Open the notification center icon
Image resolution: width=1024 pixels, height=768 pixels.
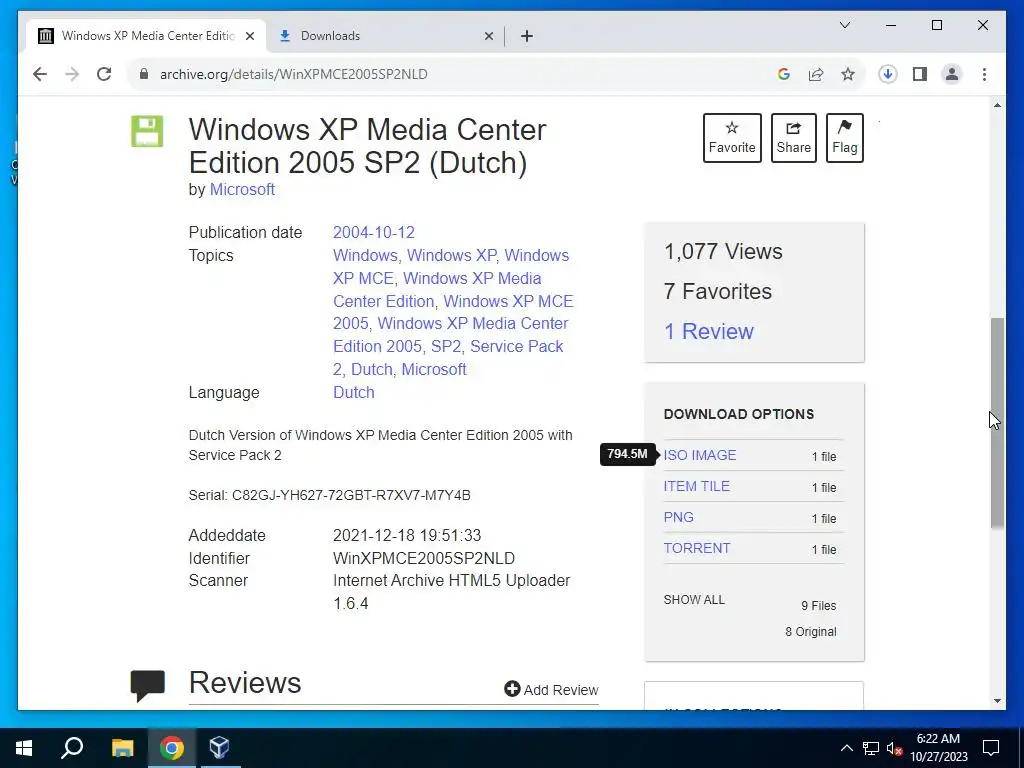click(x=991, y=748)
